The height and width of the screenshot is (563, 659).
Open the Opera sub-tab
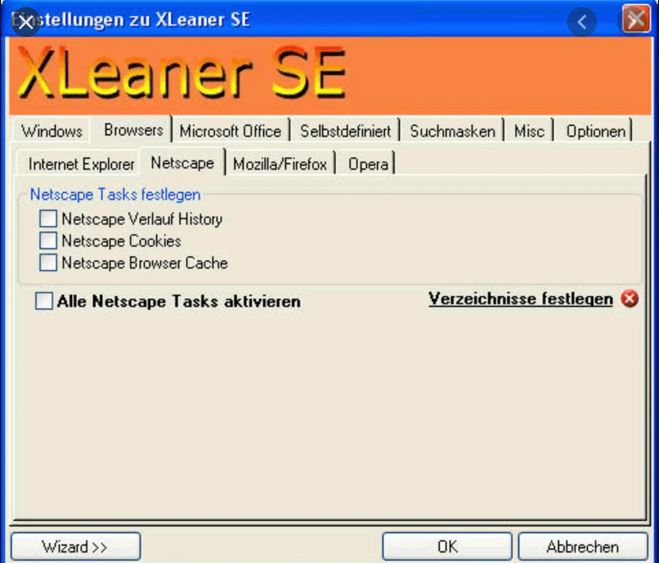[368, 164]
